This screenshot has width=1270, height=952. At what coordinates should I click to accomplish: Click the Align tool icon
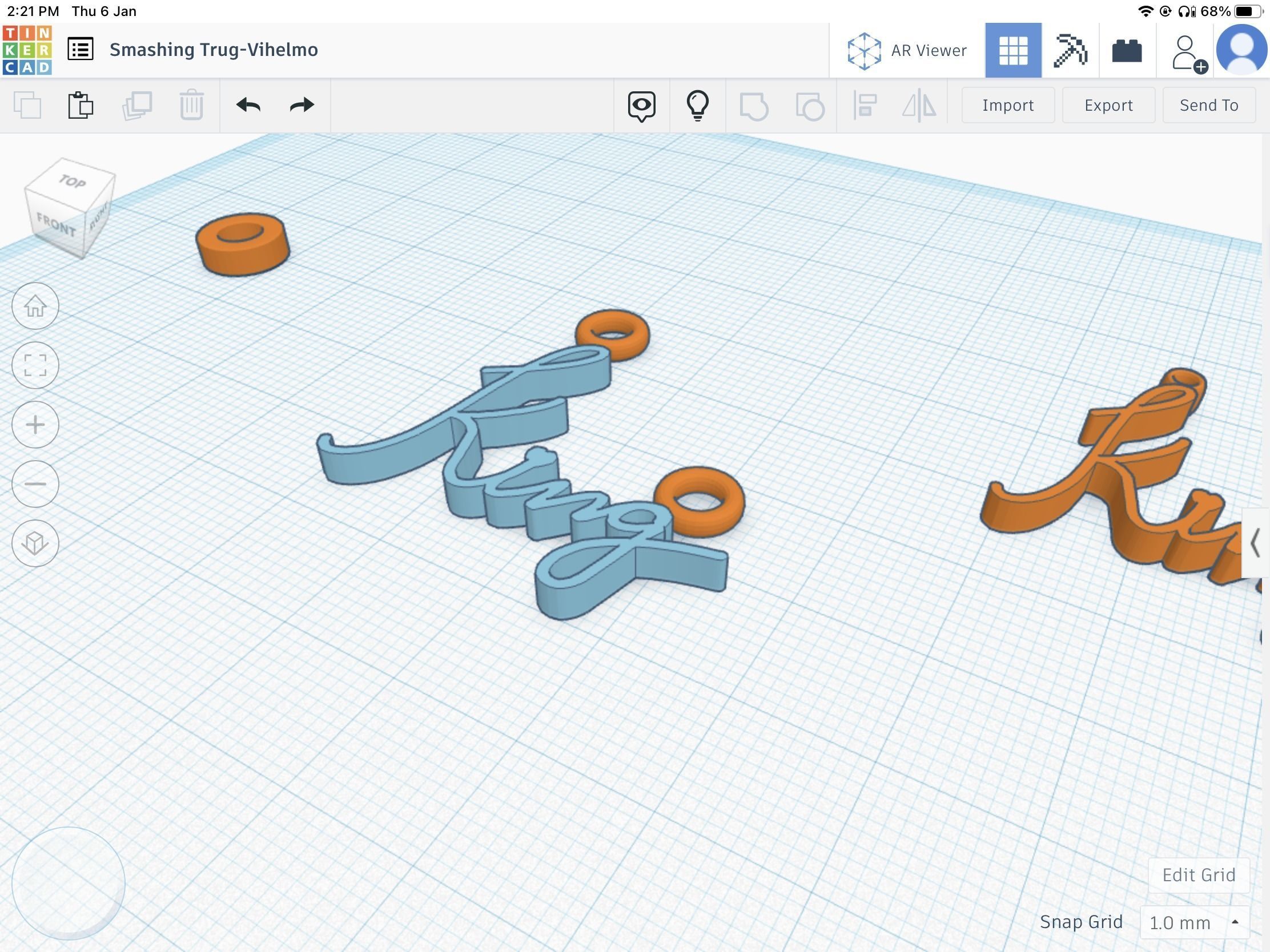(x=865, y=106)
